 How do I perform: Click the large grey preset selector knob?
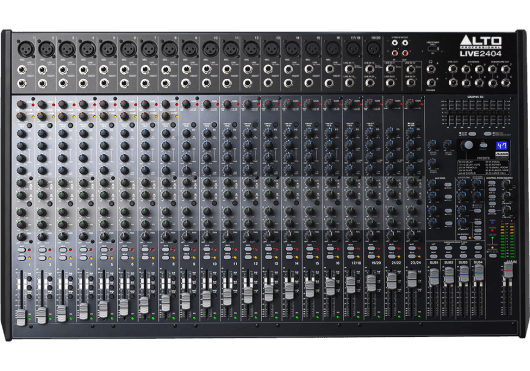coord(468,145)
